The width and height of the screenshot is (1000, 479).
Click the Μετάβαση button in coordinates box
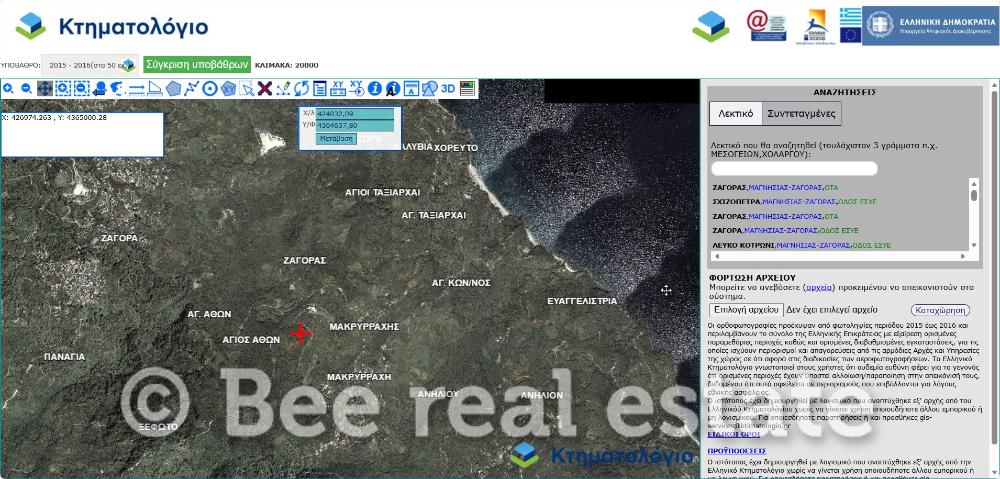click(336, 139)
